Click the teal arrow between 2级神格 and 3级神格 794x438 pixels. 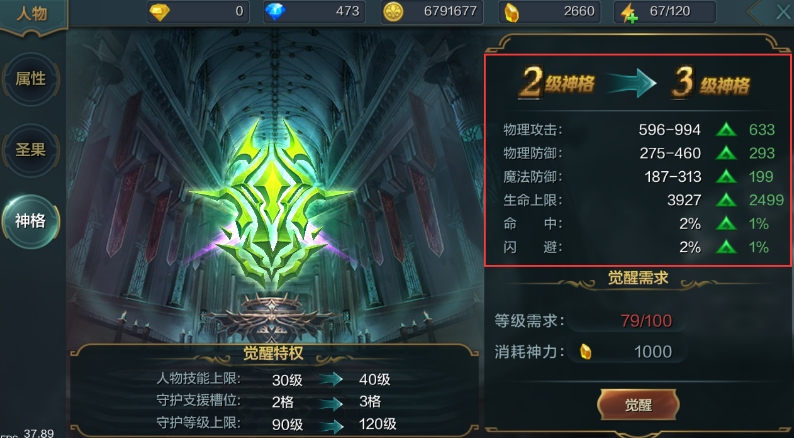(631, 83)
